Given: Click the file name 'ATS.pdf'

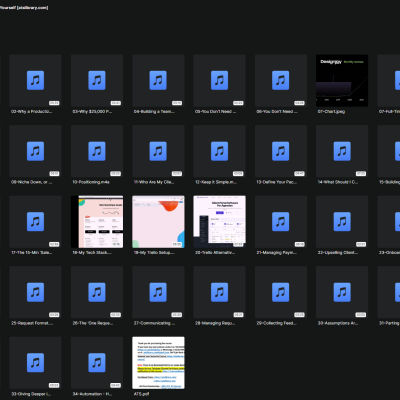Looking at the screenshot, I should (141, 394).
